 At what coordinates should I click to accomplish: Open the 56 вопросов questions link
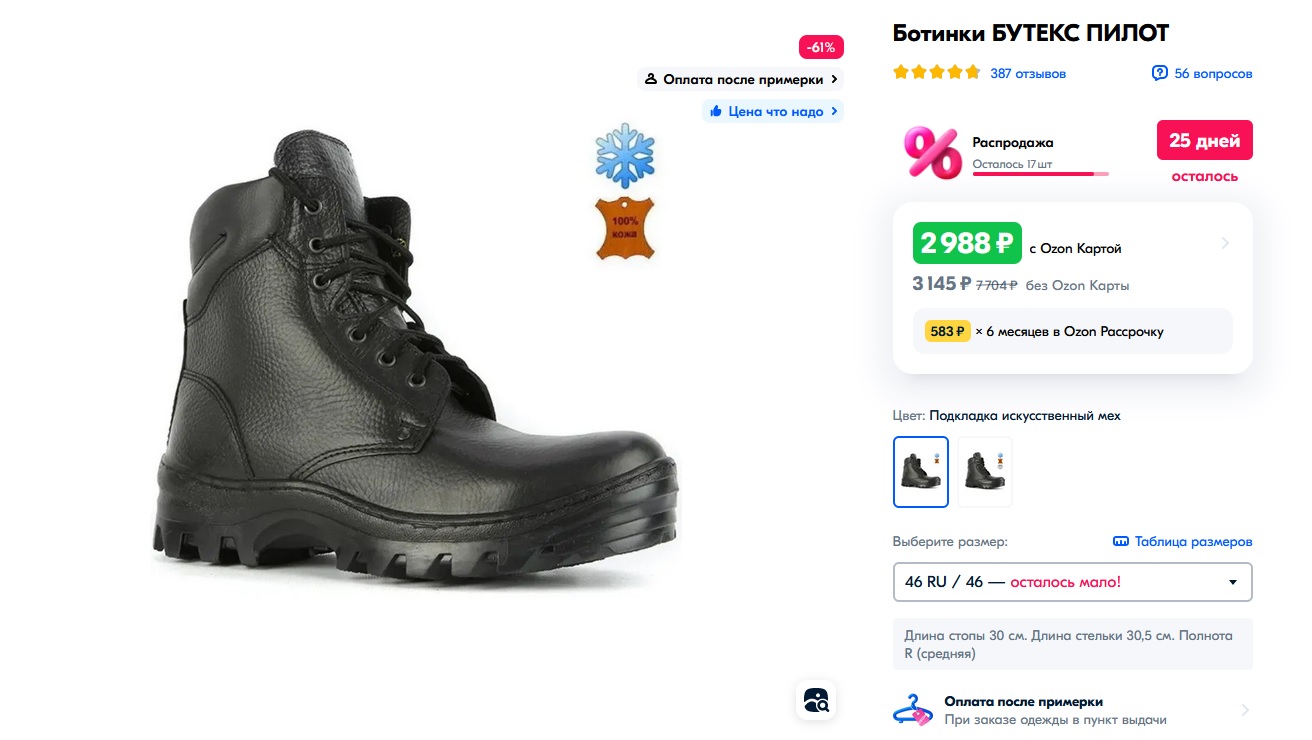(1213, 73)
